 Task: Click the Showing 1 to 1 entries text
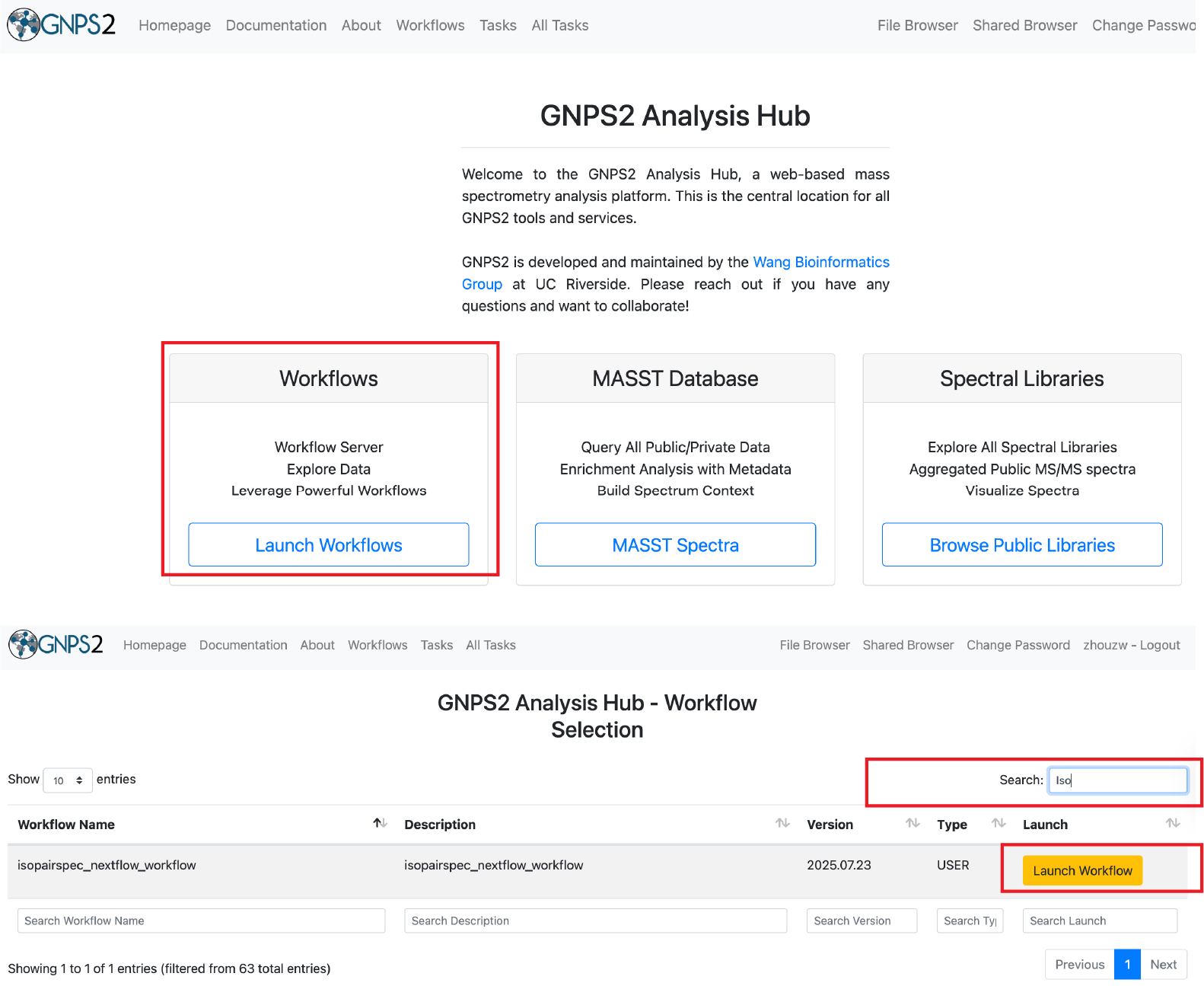pos(169,968)
